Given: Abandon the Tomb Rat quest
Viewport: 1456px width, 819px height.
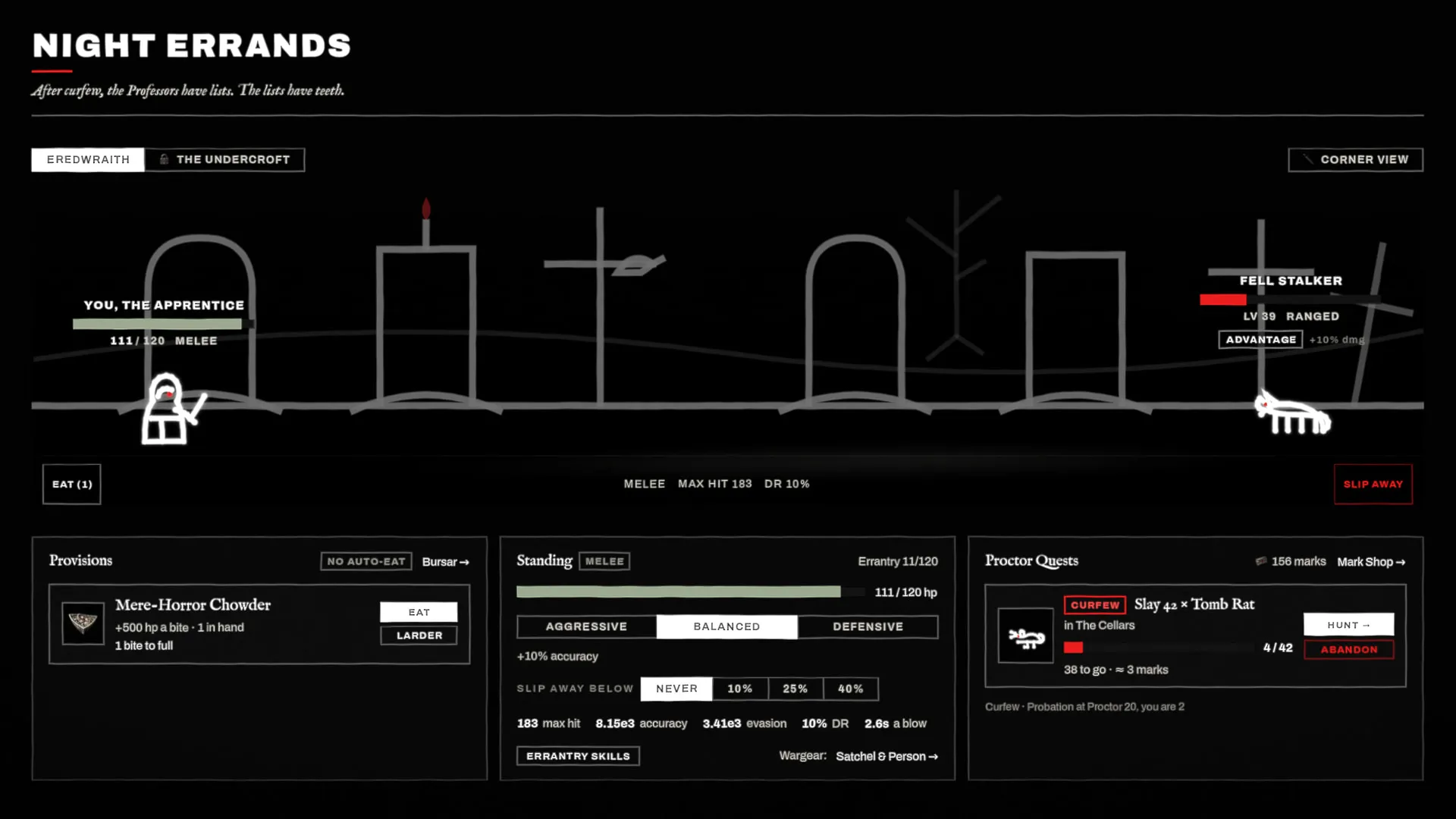Looking at the screenshot, I should pos(1348,650).
